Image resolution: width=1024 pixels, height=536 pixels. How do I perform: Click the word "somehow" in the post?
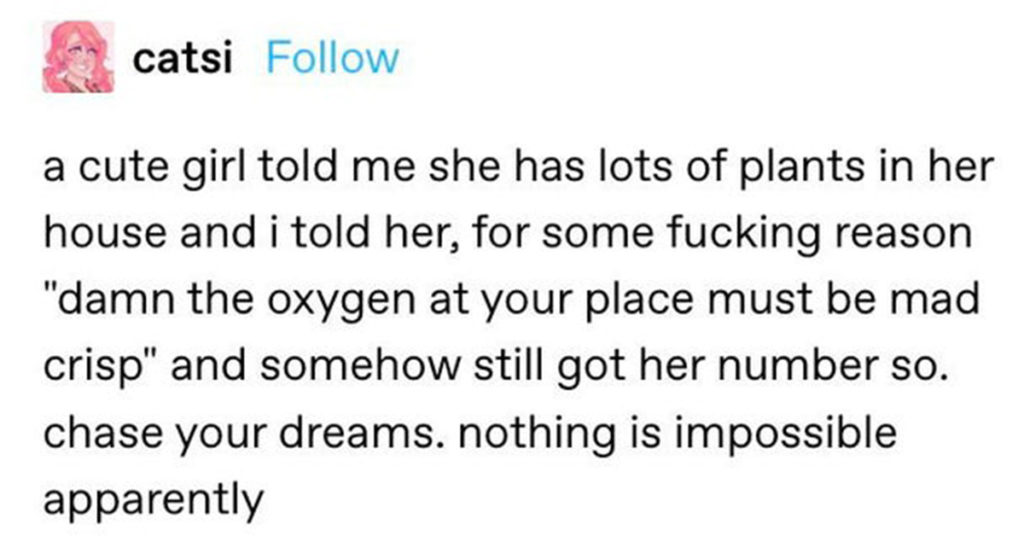click(x=360, y=365)
